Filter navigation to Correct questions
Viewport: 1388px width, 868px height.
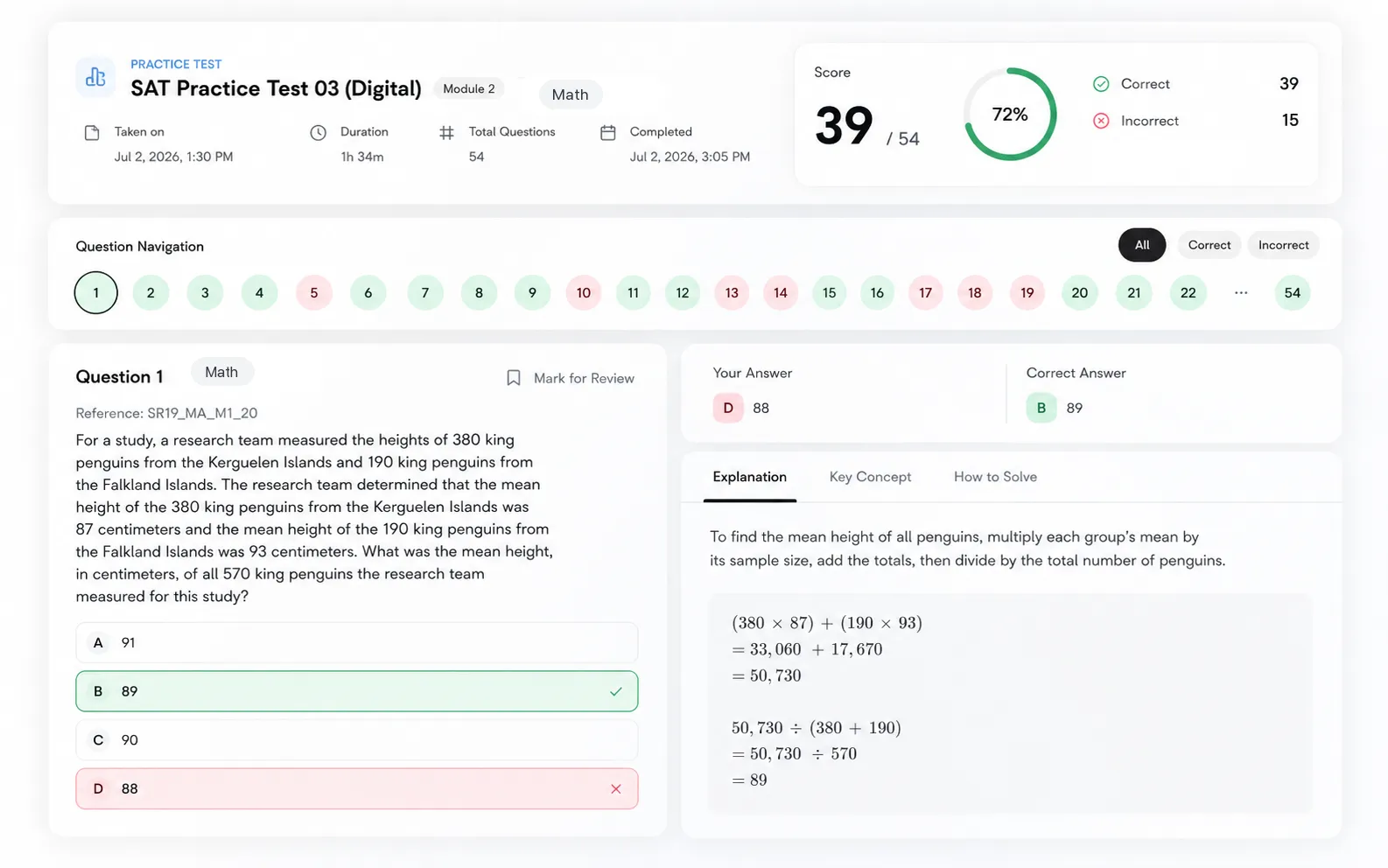click(1209, 245)
